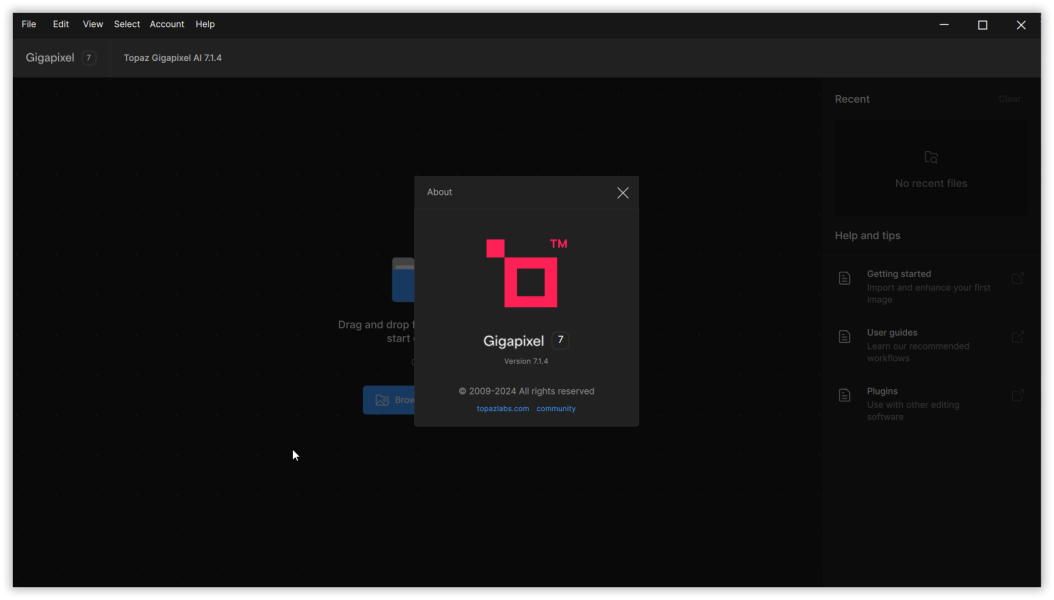This screenshot has width=1054, height=600.
Task: Click the Version 7.1.4 text
Action: pyautogui.click(x=526, y=361)
